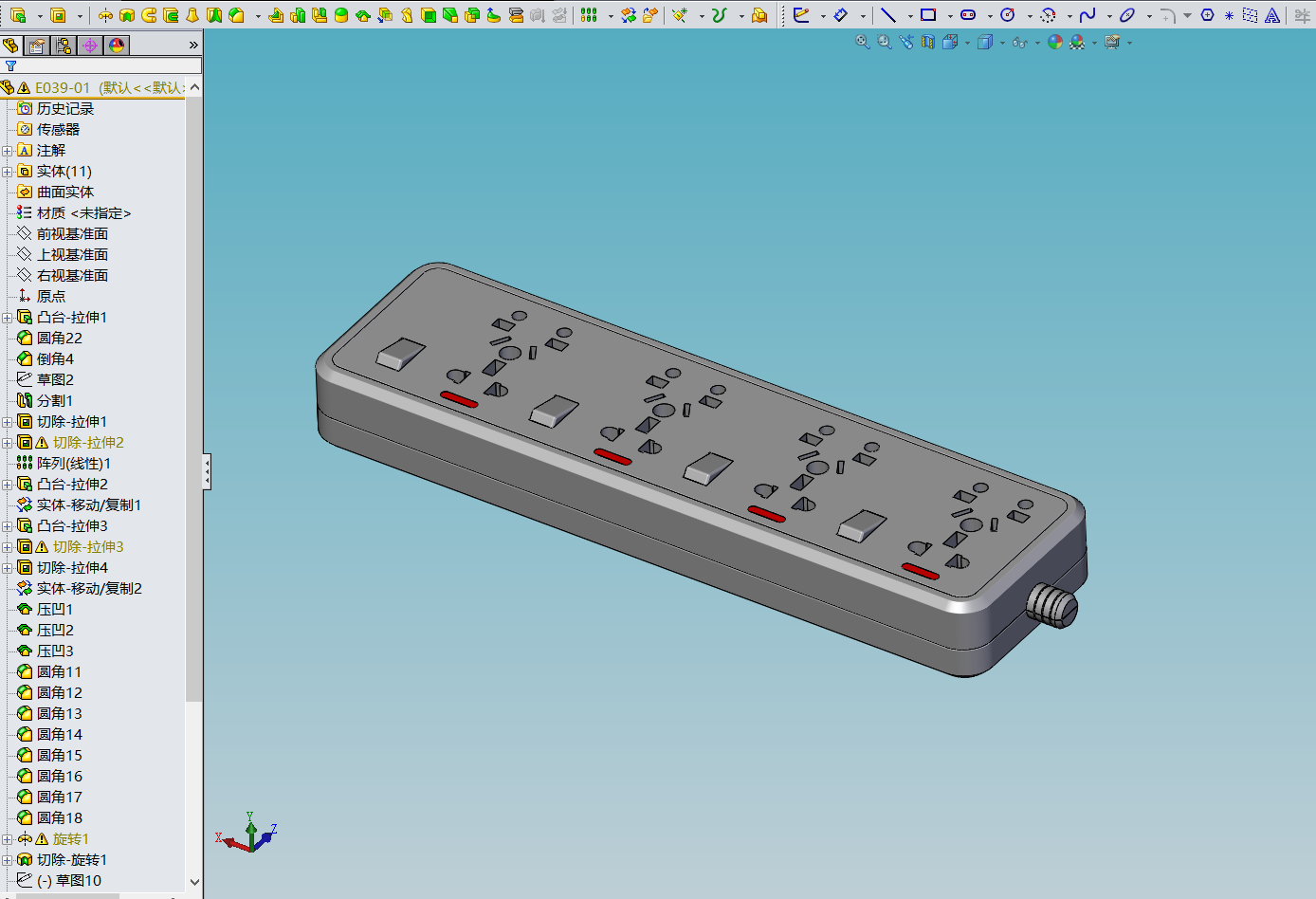Click the reference geometry icon
The width and height of the screenshot is (1316, 899).
(680, 15)
